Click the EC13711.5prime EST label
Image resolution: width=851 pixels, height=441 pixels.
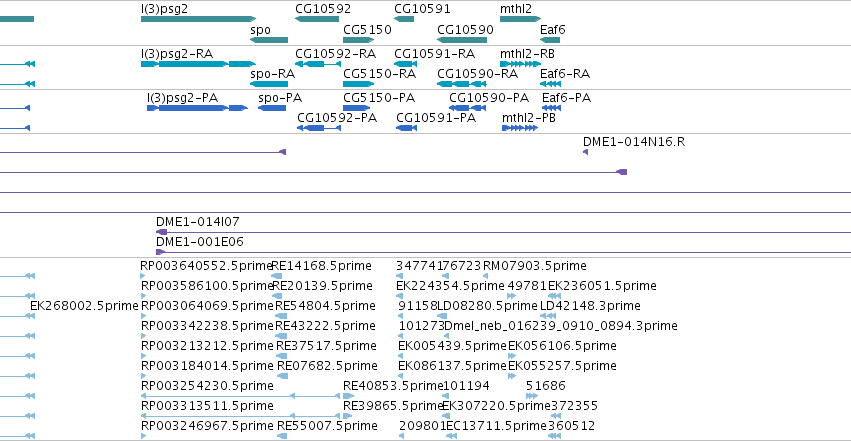(496, 426)
